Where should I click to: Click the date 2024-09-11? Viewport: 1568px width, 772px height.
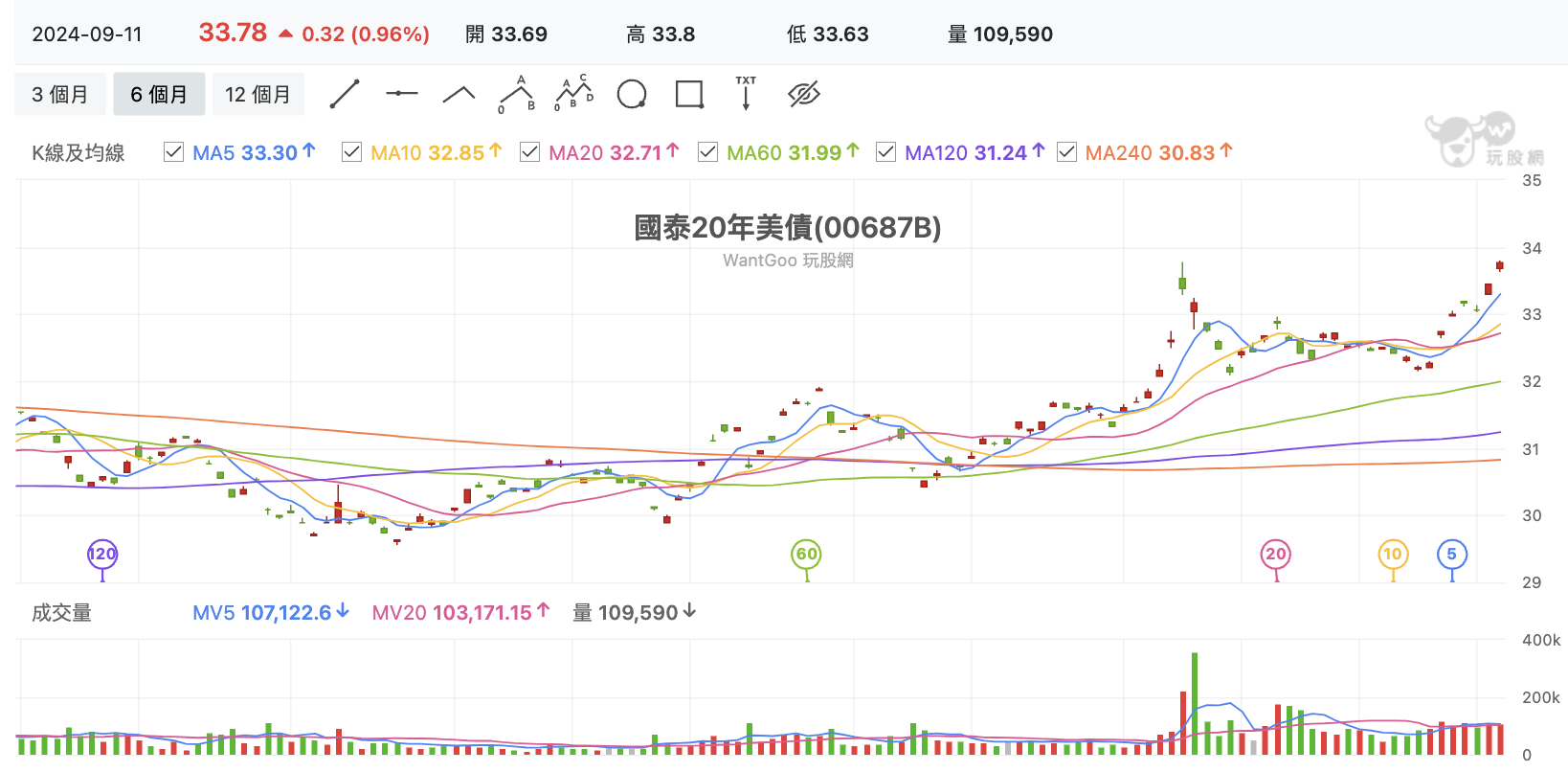pos(87,34)
